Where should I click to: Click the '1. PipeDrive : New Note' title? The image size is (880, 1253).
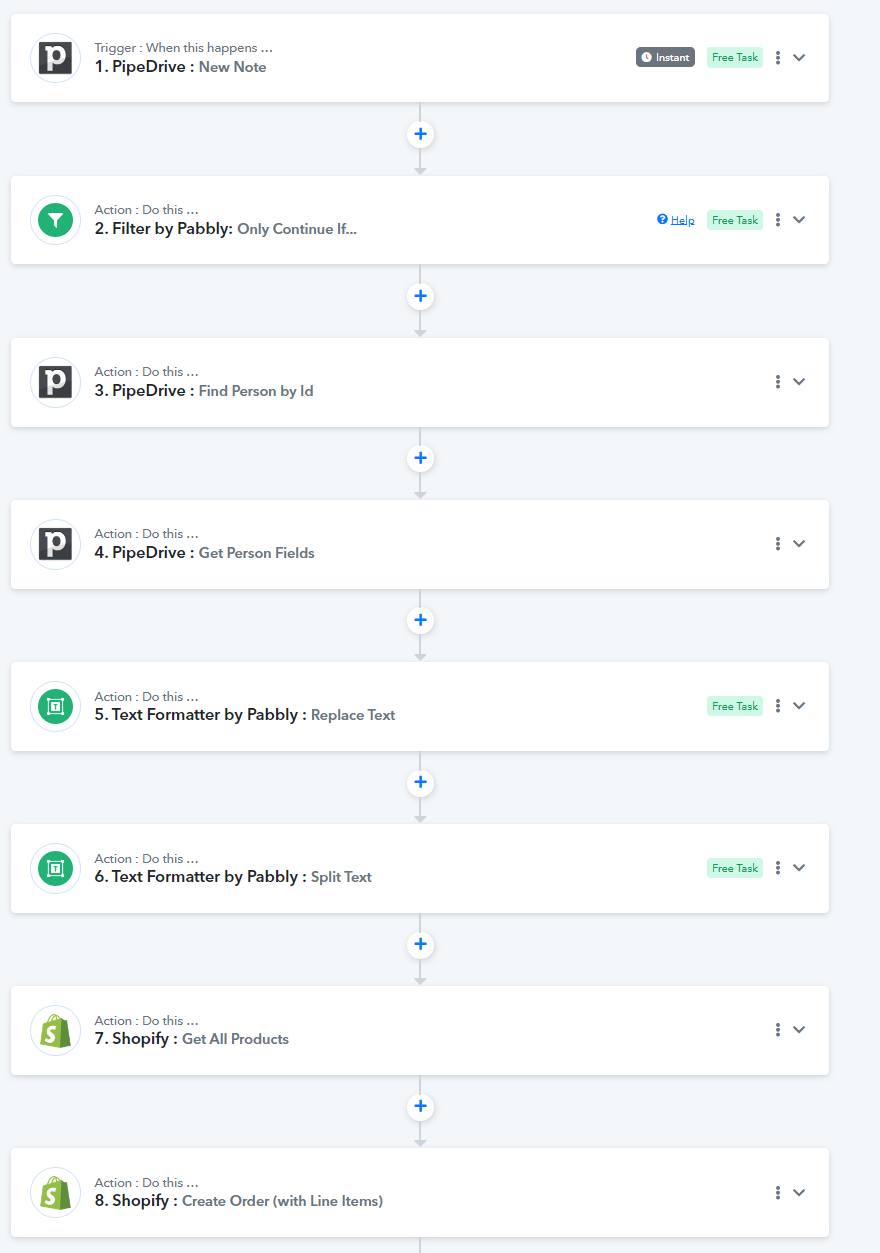point(180,67)
